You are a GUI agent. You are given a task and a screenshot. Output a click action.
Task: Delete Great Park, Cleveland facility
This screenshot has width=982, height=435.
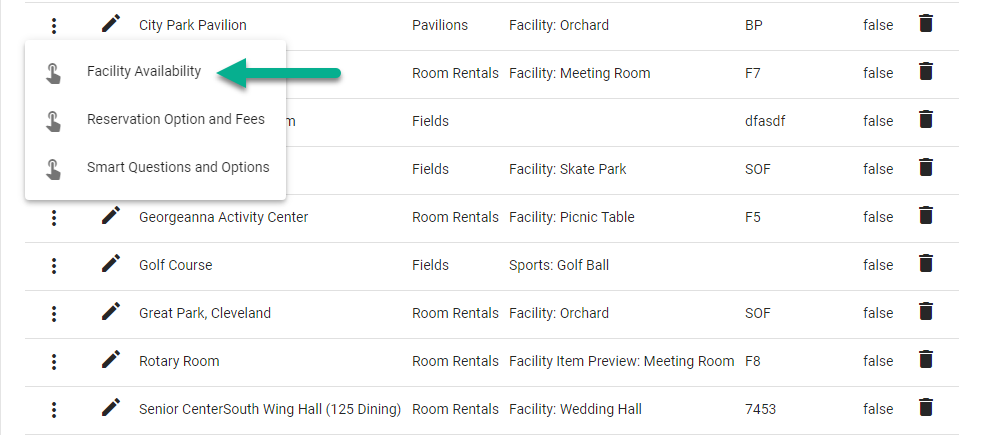(926, 312)
